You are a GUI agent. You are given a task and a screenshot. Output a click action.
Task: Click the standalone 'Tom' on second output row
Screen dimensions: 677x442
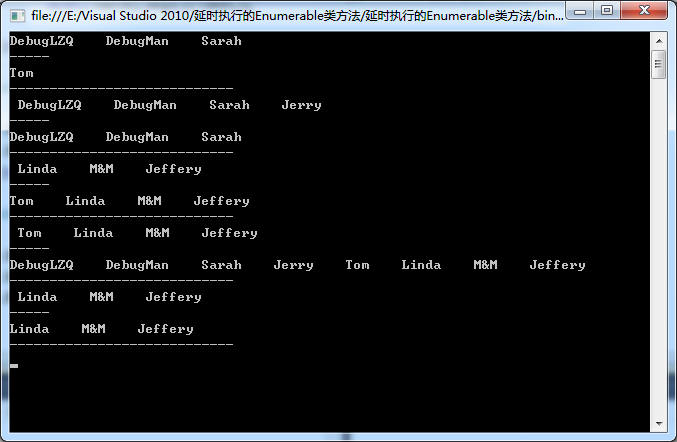(x=22, y=73)
